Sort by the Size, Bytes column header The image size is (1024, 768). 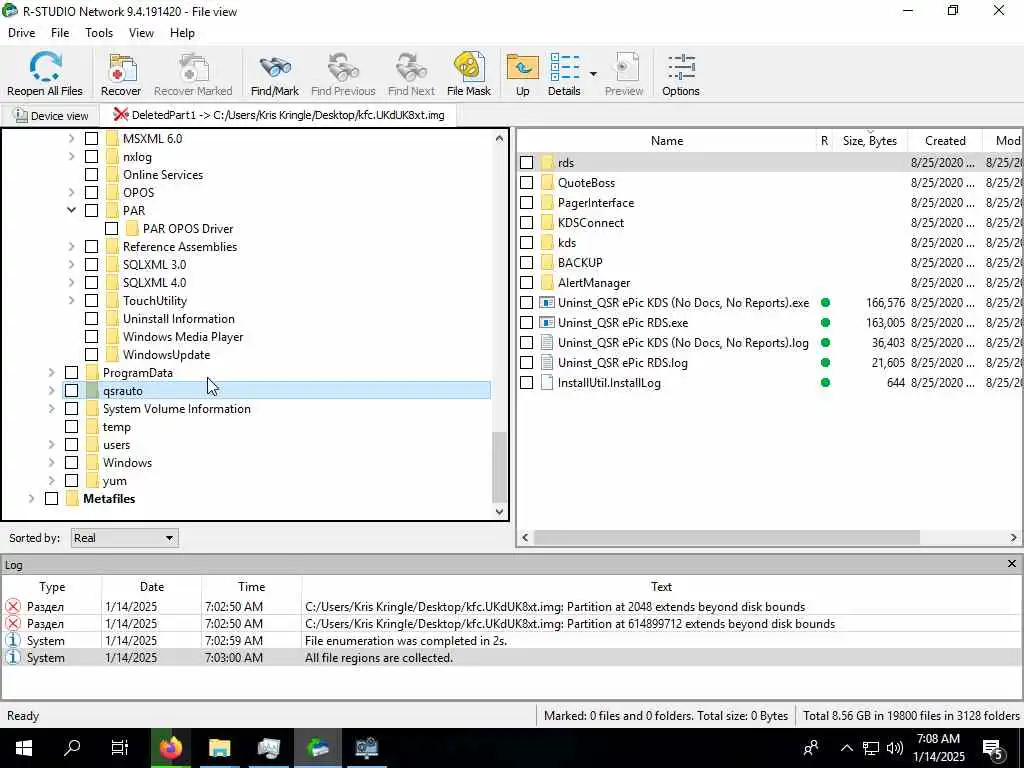870,140
